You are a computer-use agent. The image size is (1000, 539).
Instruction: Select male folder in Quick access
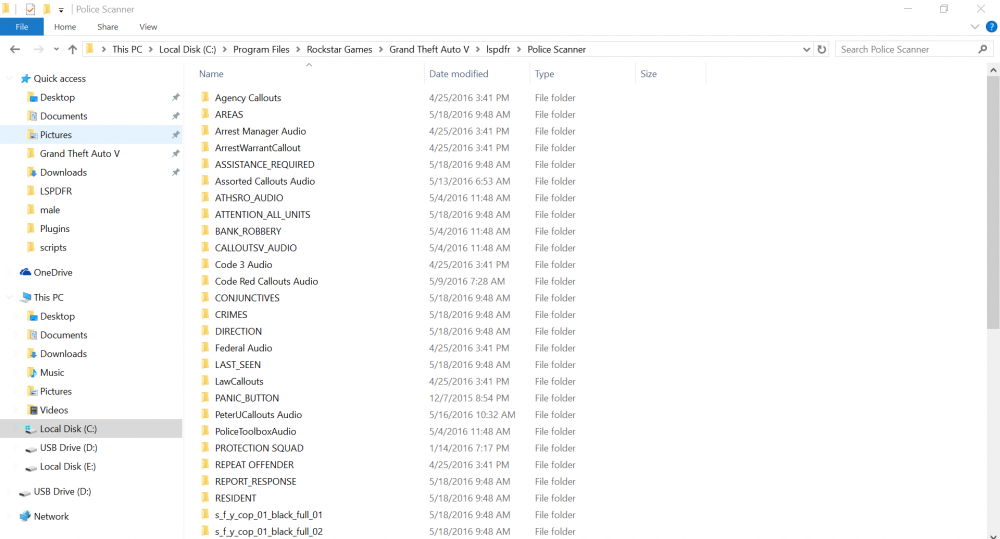coord(50,210)
